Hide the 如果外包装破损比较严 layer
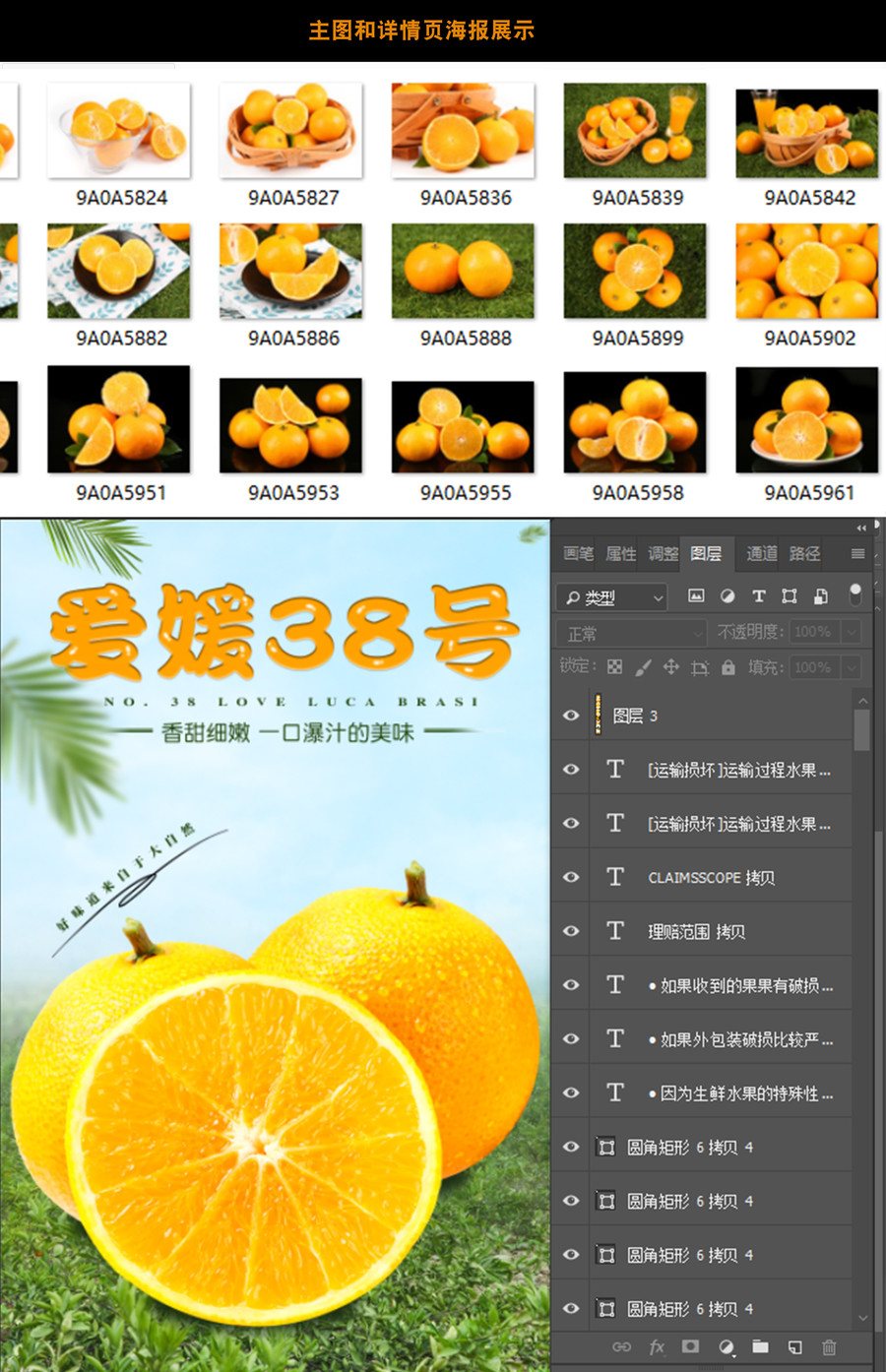Image resolution: width=886 pixels, height=1372 pixels. (x=571, y=1039)
